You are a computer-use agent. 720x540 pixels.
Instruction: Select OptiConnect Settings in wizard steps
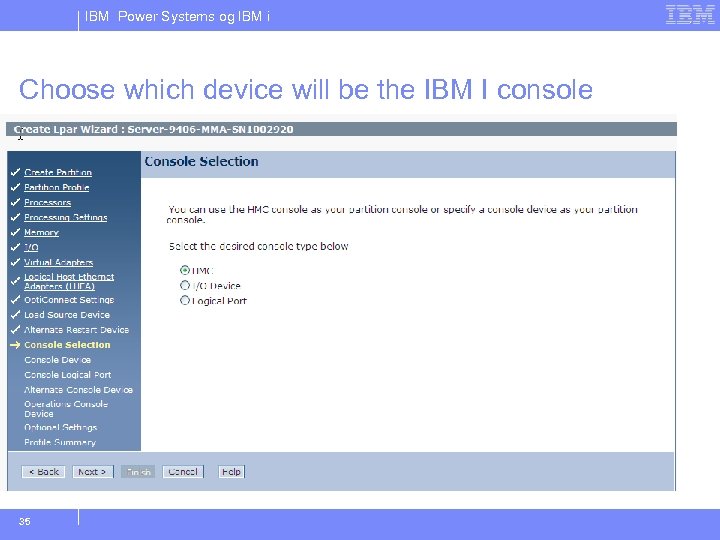point(69,300)
